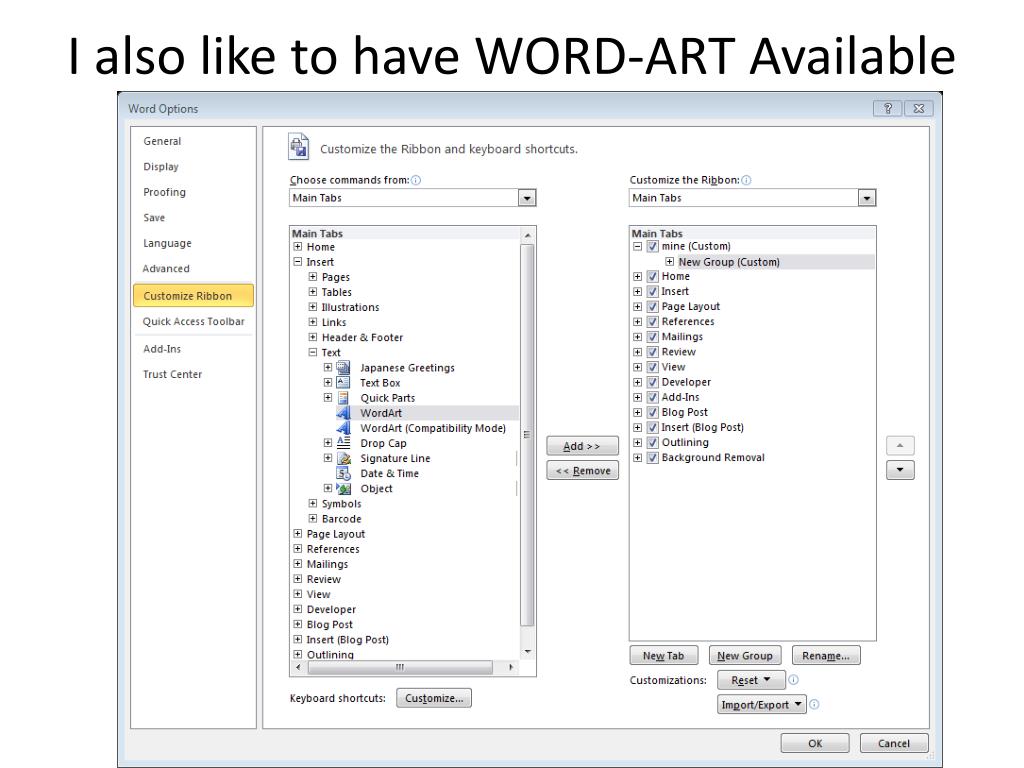Toggle the Mailings tab checkbox

pyautogui.click(x=652, y=336)
